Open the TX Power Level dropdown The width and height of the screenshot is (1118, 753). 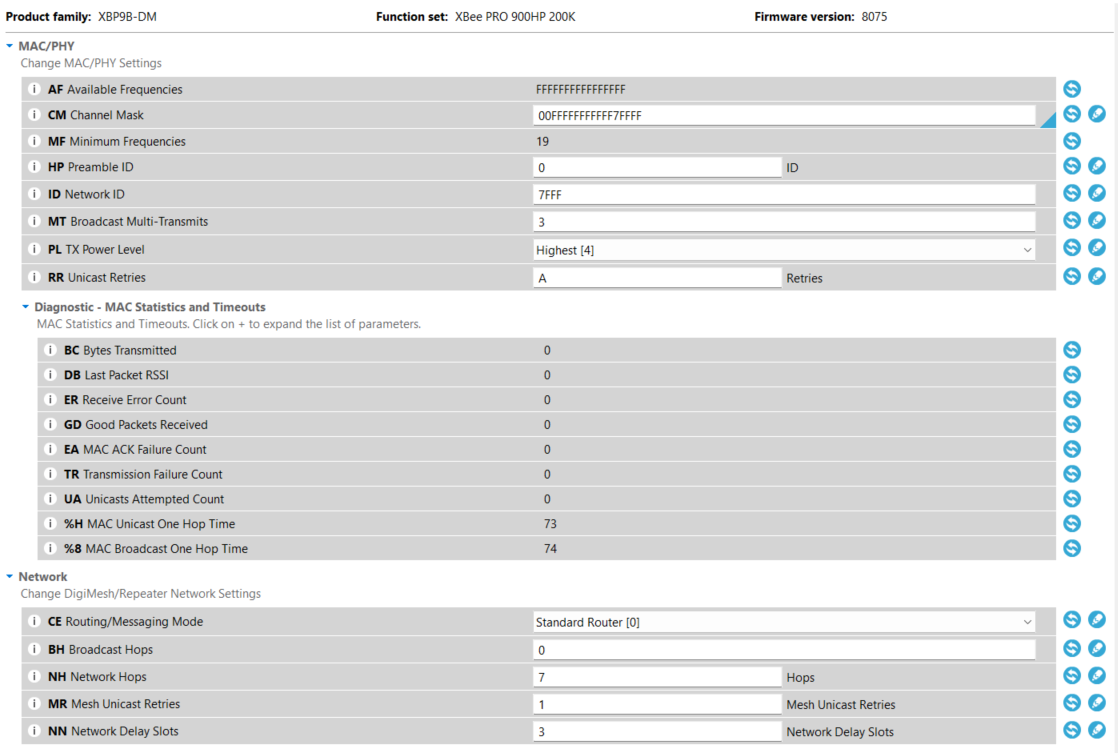tap(784, 250)
